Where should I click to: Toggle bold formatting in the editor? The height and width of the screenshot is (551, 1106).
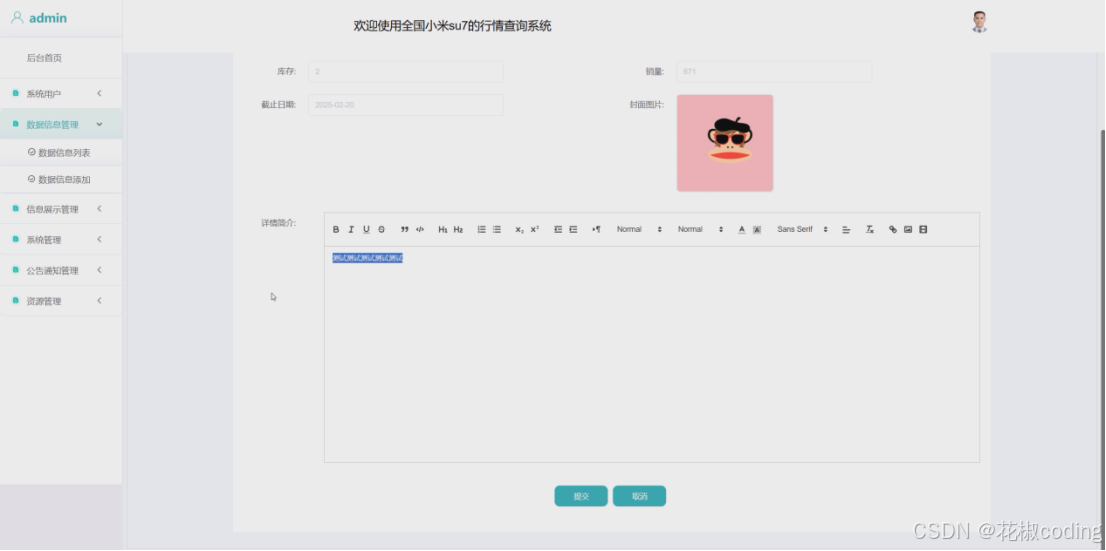tap(336, 229)
